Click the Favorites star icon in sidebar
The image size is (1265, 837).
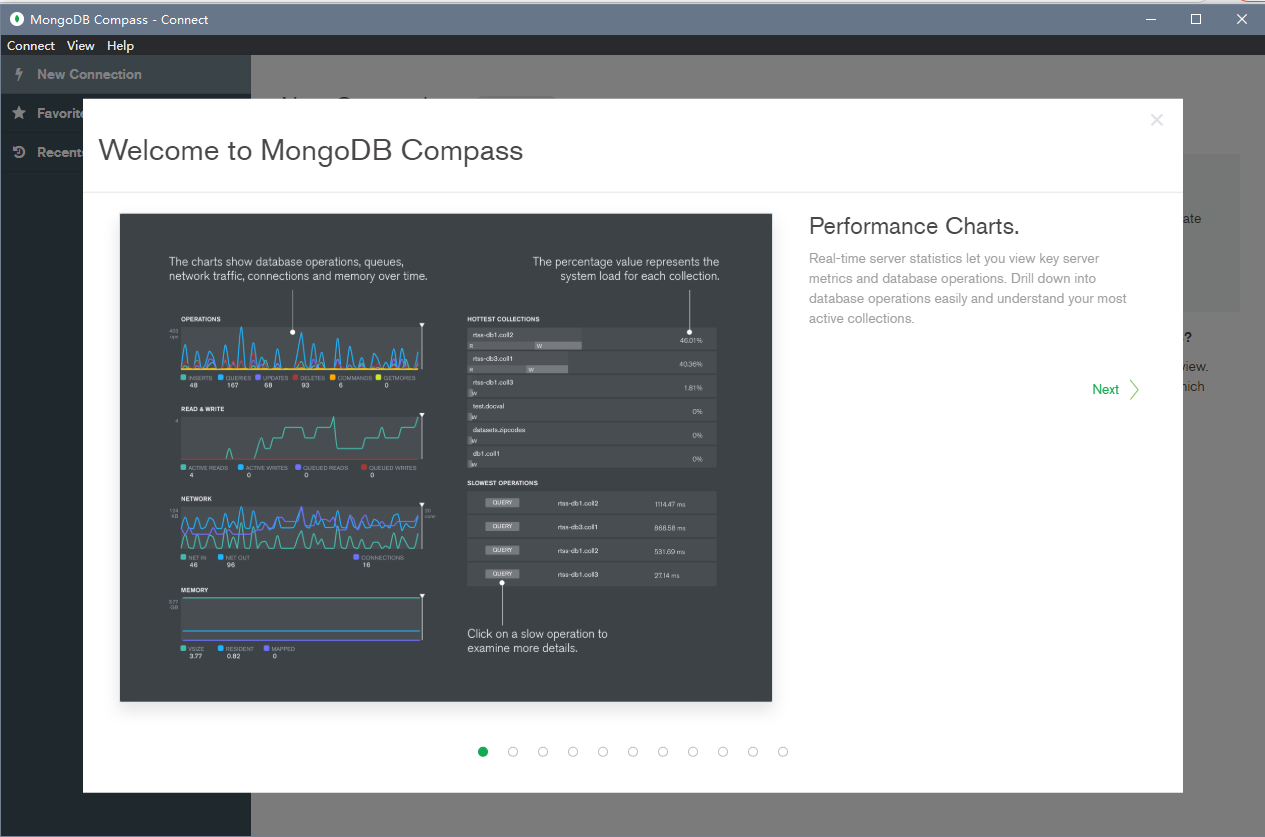(18, 113)
